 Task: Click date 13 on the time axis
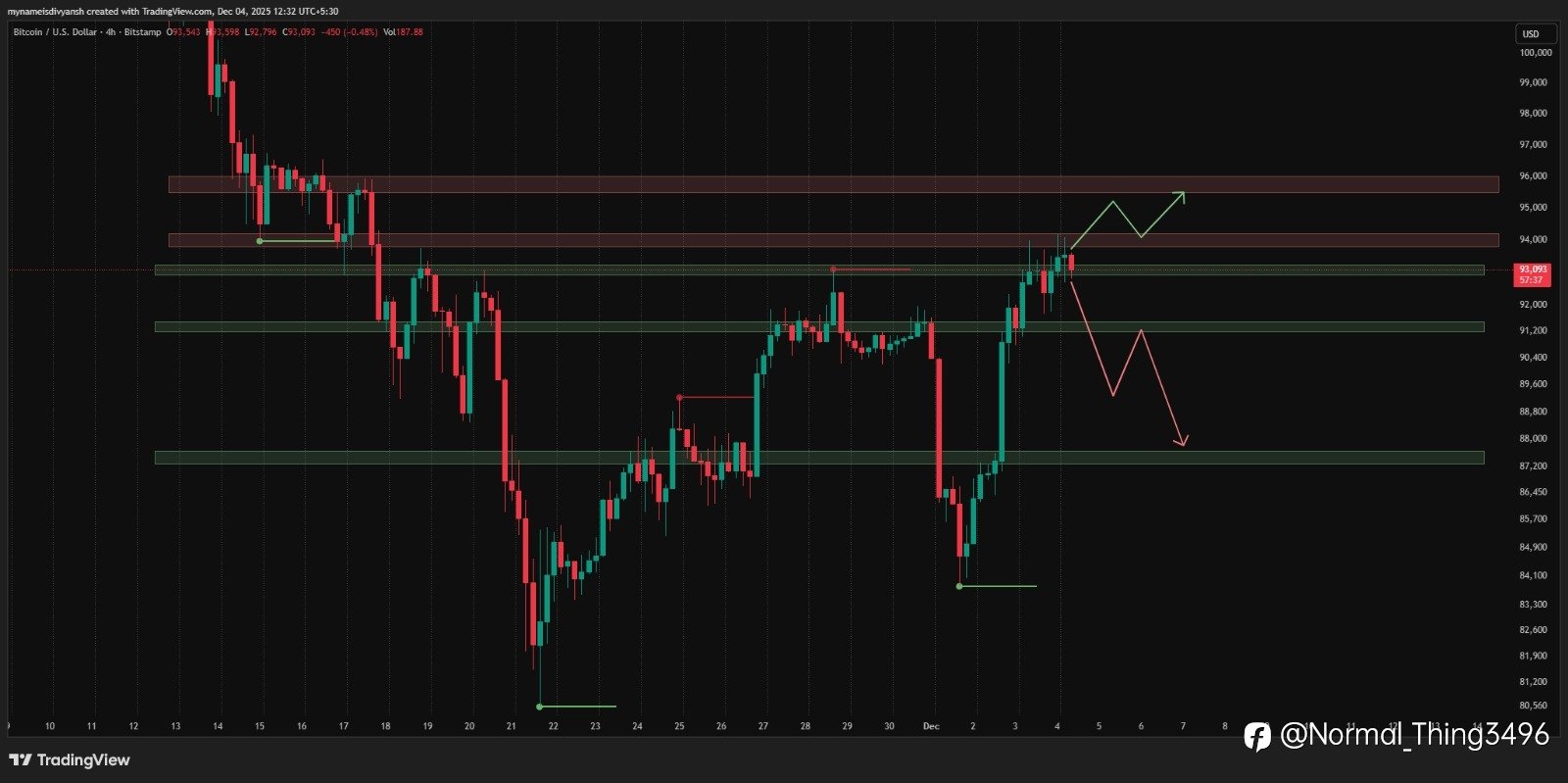pyautogui.click(x=175, y=726)
